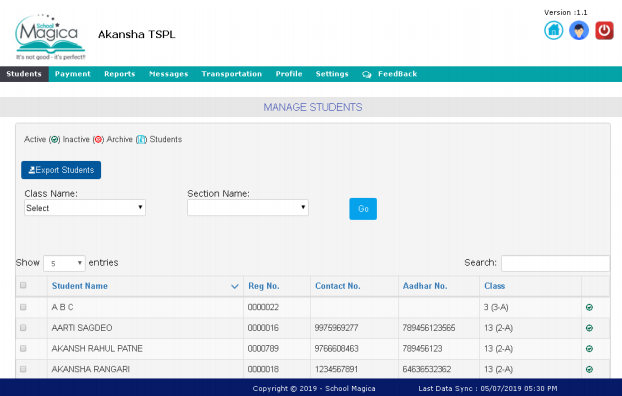Click Aadhar number 64636532362

click(426, 369)
